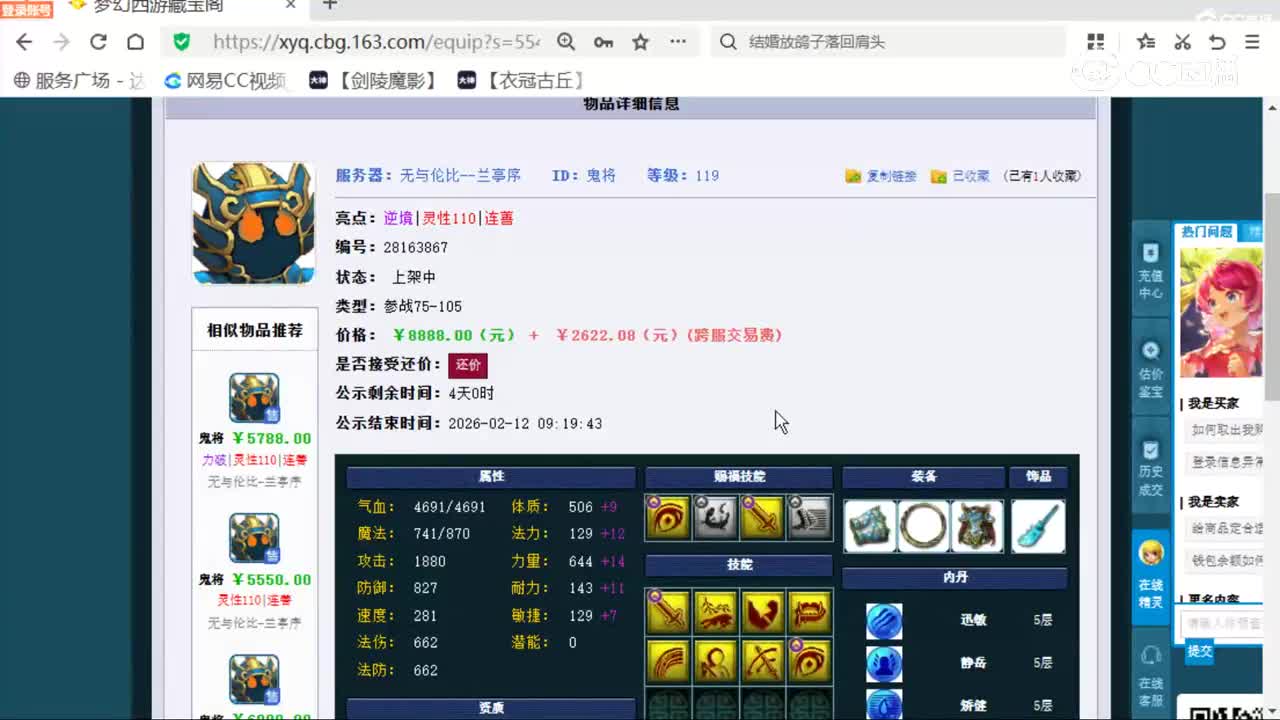Click the 已收藏 favorite button
The height and width of the screenshot is (720, 1280).
click(960, 176)
